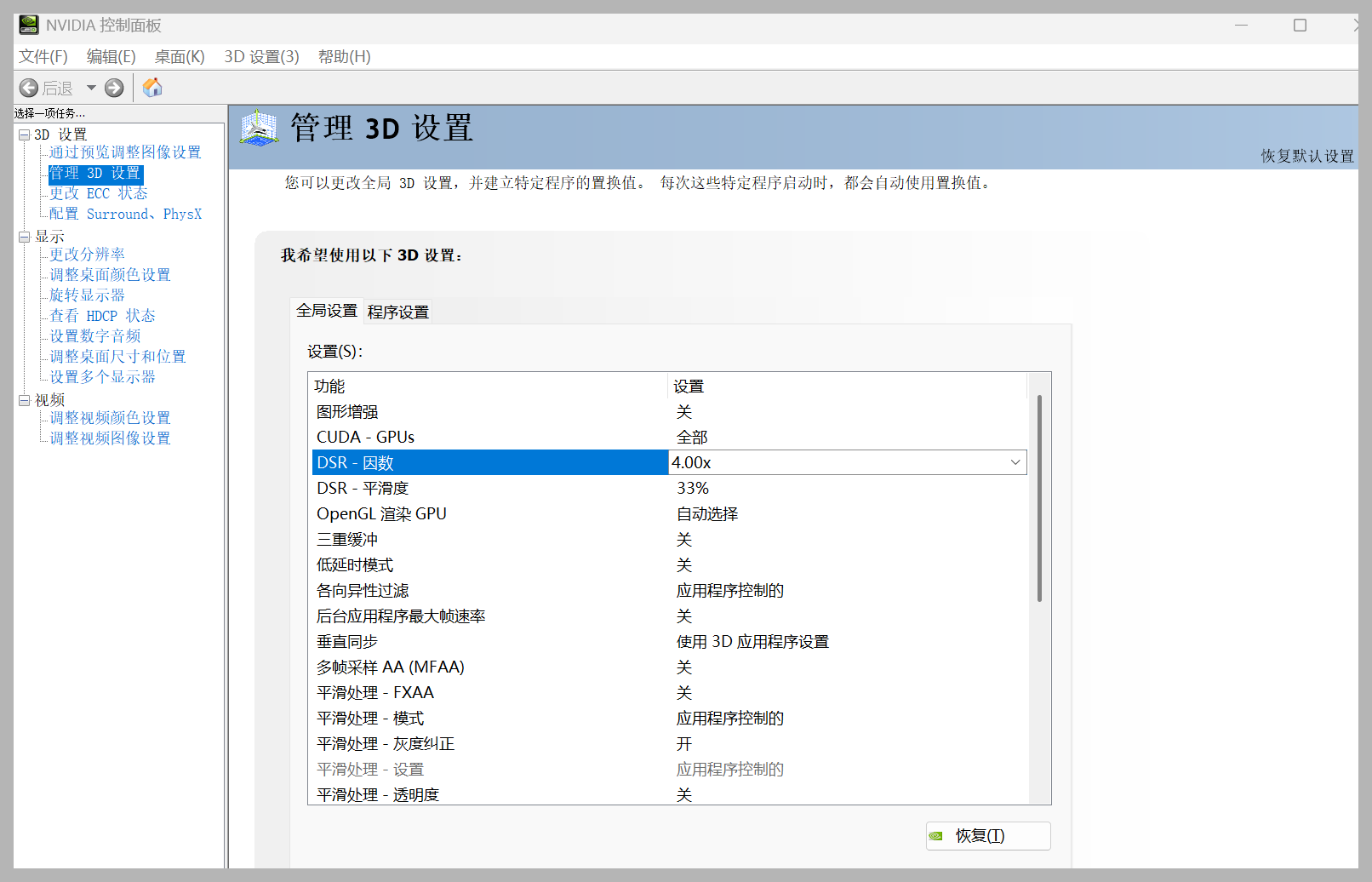Click the 全部 value for CUDA
1372x882 pixels.
tap(692, 437)
